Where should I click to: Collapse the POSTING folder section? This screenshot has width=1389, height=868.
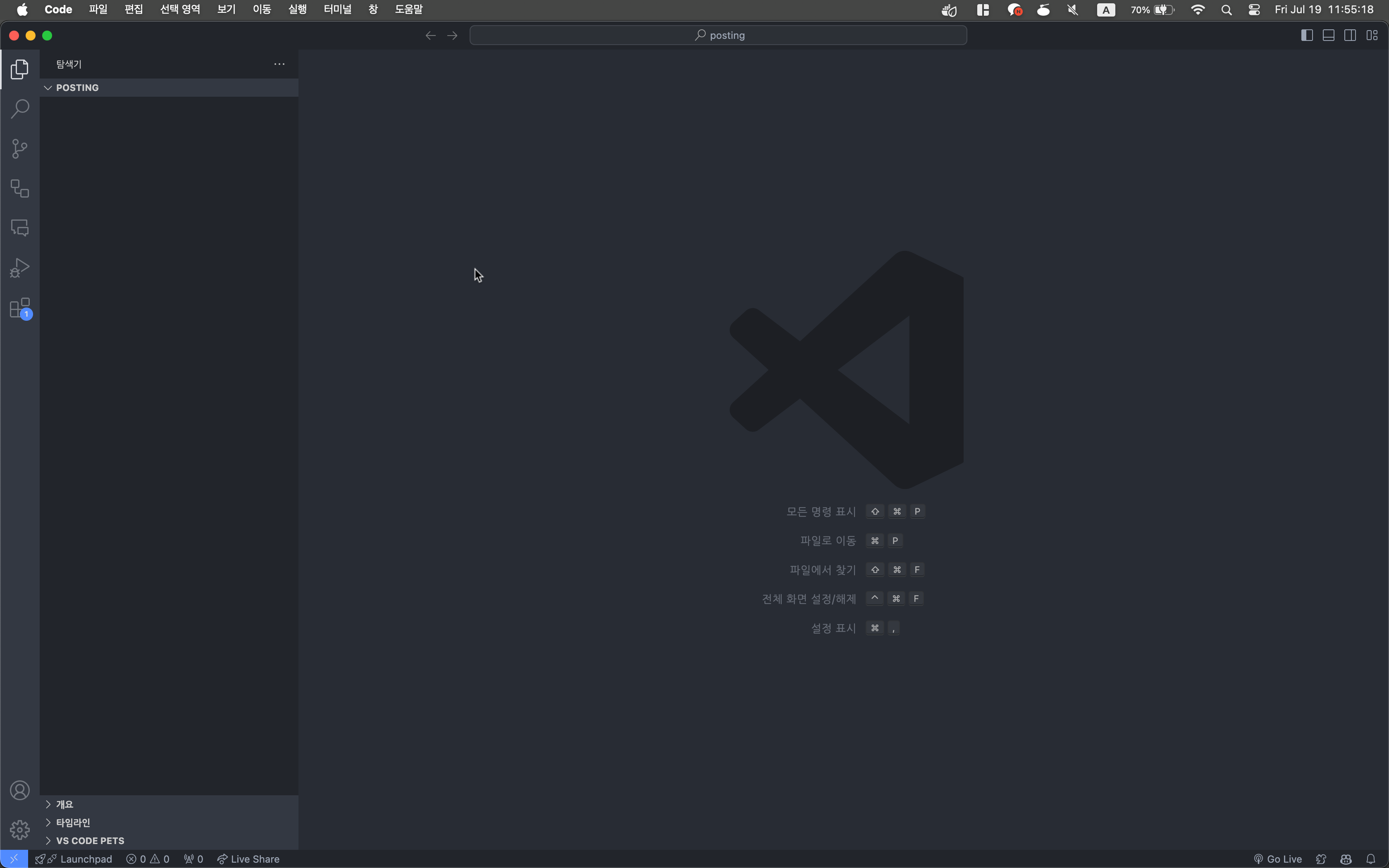click(77, 88)
